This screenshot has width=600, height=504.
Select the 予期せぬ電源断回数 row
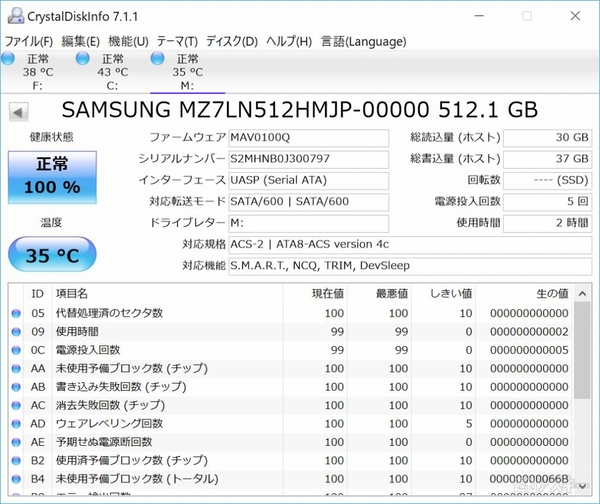[x=291, y=442]
